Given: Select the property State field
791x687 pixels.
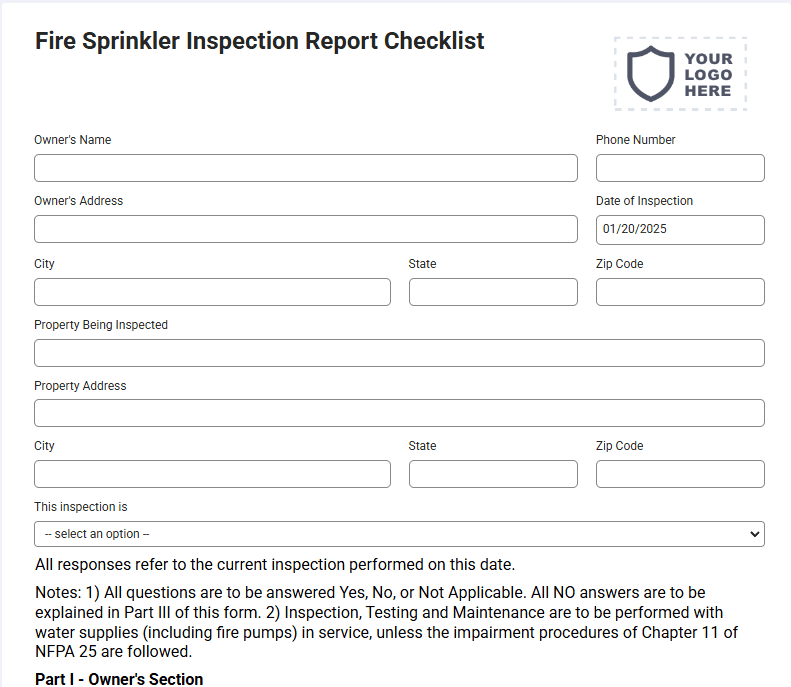Looking at the screenshot, I should (x=493, y=474).
